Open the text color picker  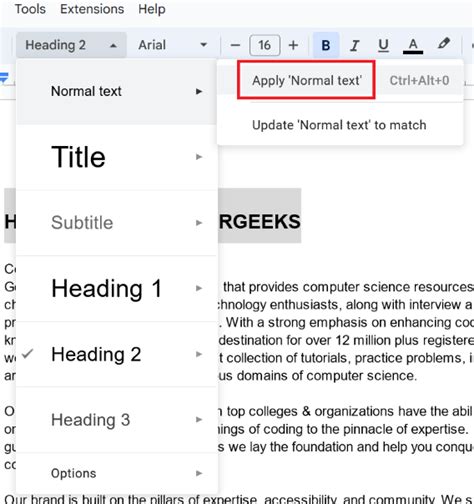pyautogui.click(x=413, y=45)
